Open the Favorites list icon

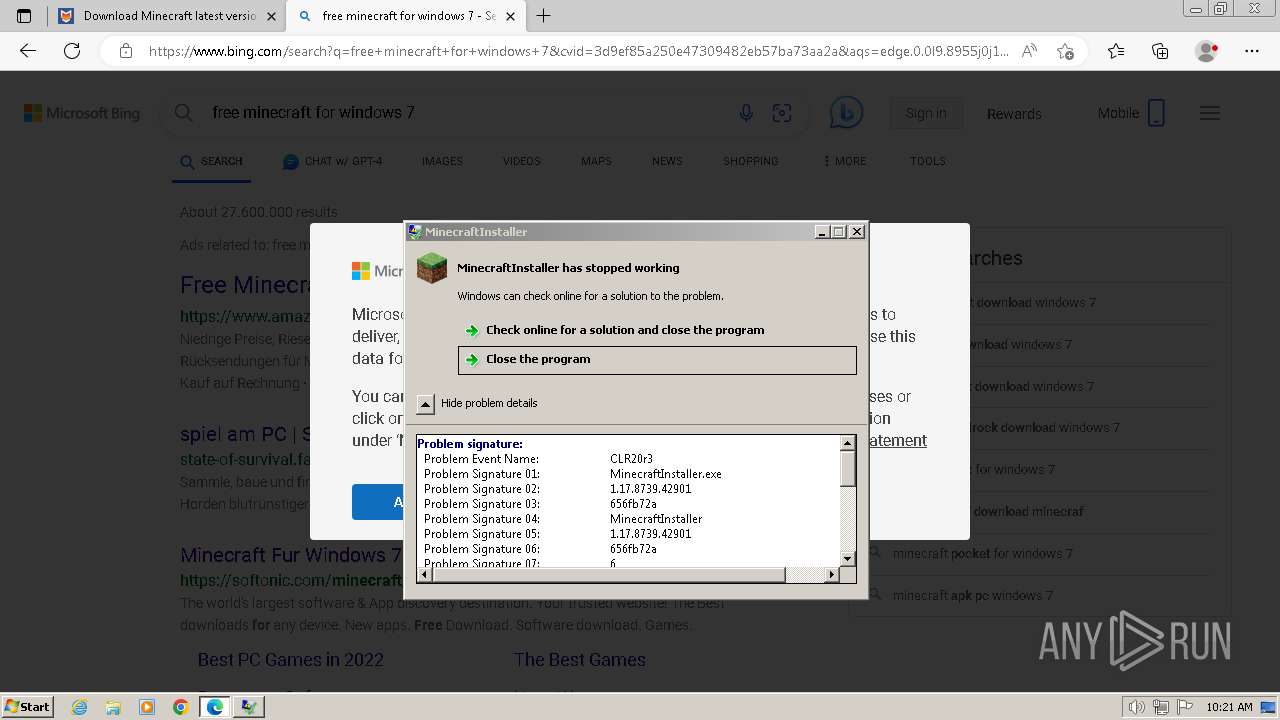coord(1116,51)
